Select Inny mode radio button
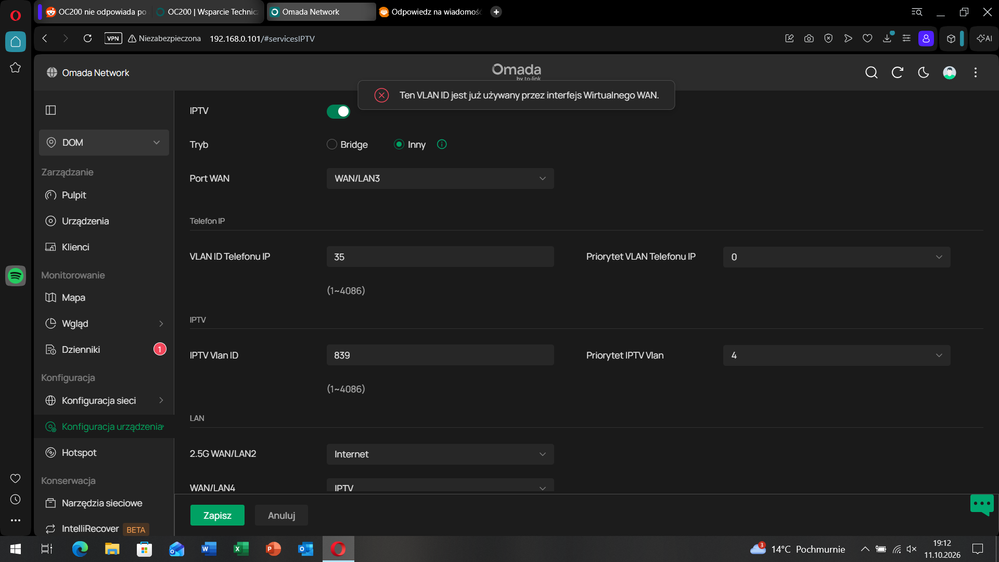This screenshot has width=999, height=562. [x=399, y=145]
